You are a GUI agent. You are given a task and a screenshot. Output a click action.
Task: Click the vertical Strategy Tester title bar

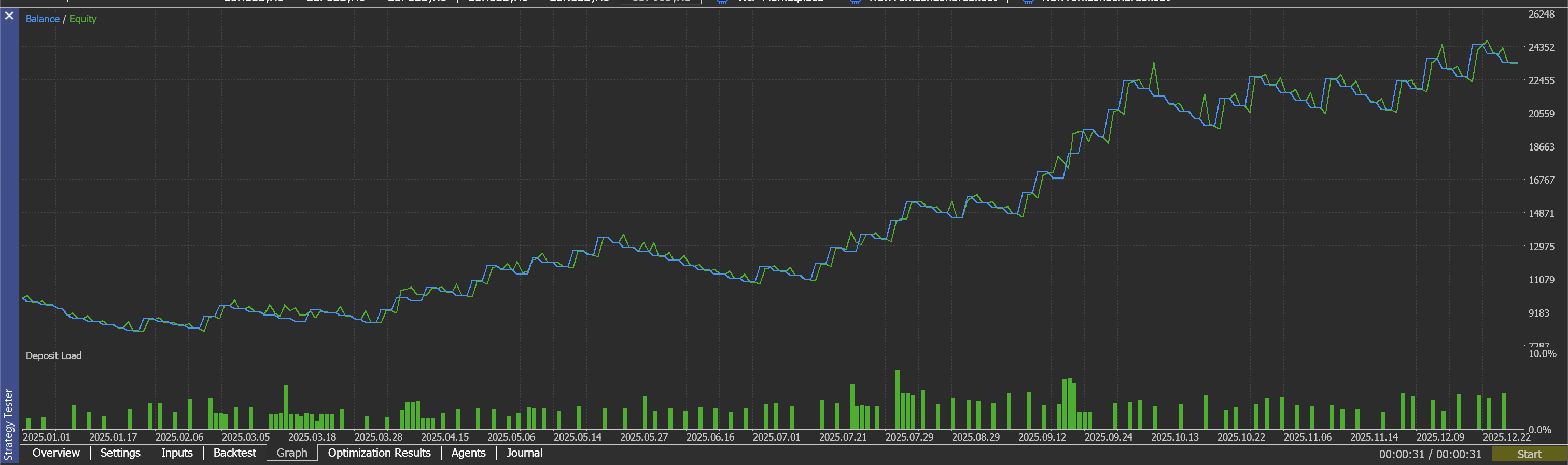[x=8, y=423]
